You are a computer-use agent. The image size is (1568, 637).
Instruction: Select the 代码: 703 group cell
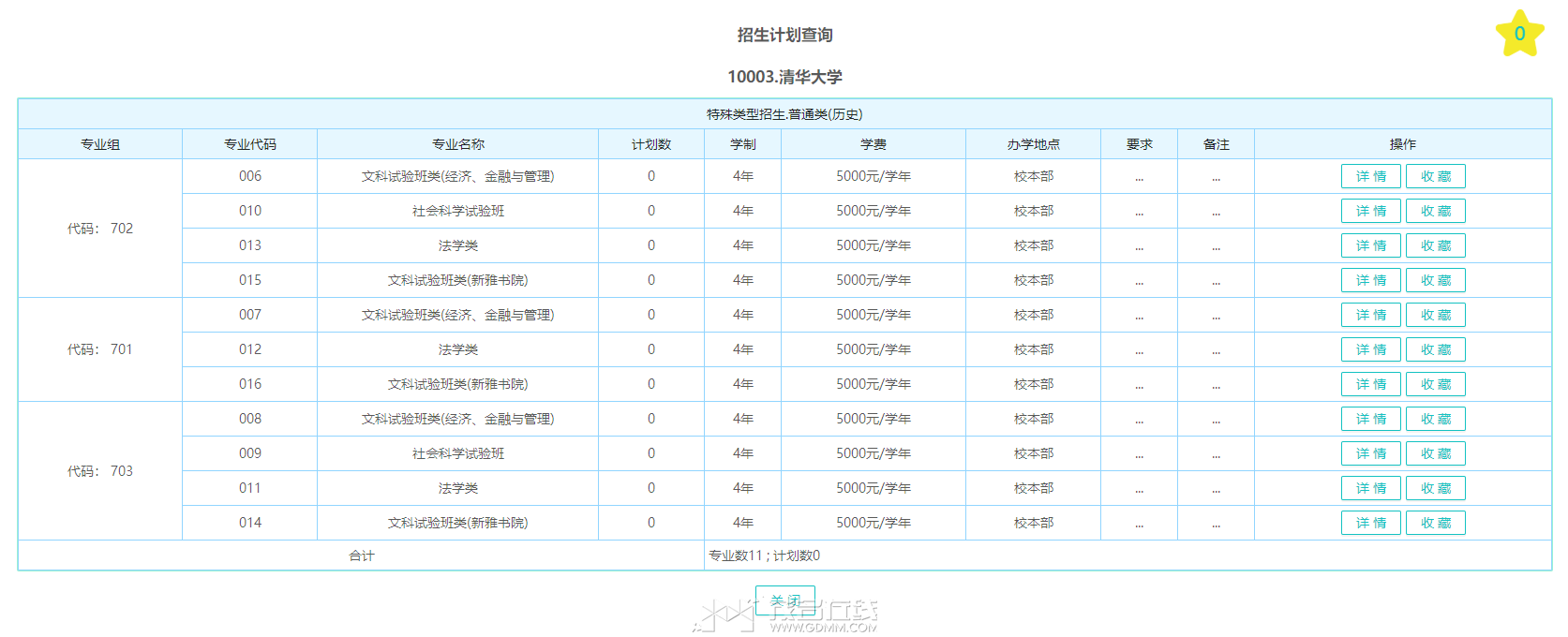(x=100, y=471)
